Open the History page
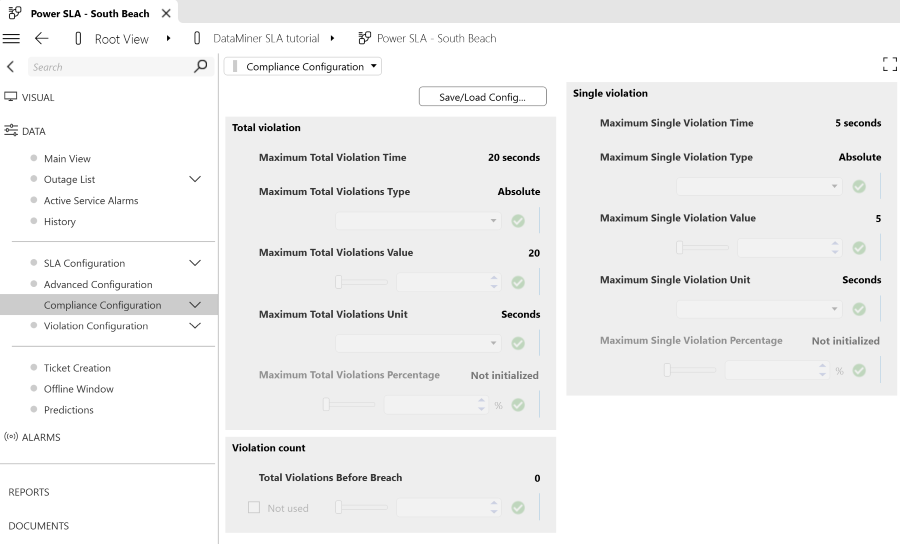Screen dimensions: 900x544 [60, 222]
